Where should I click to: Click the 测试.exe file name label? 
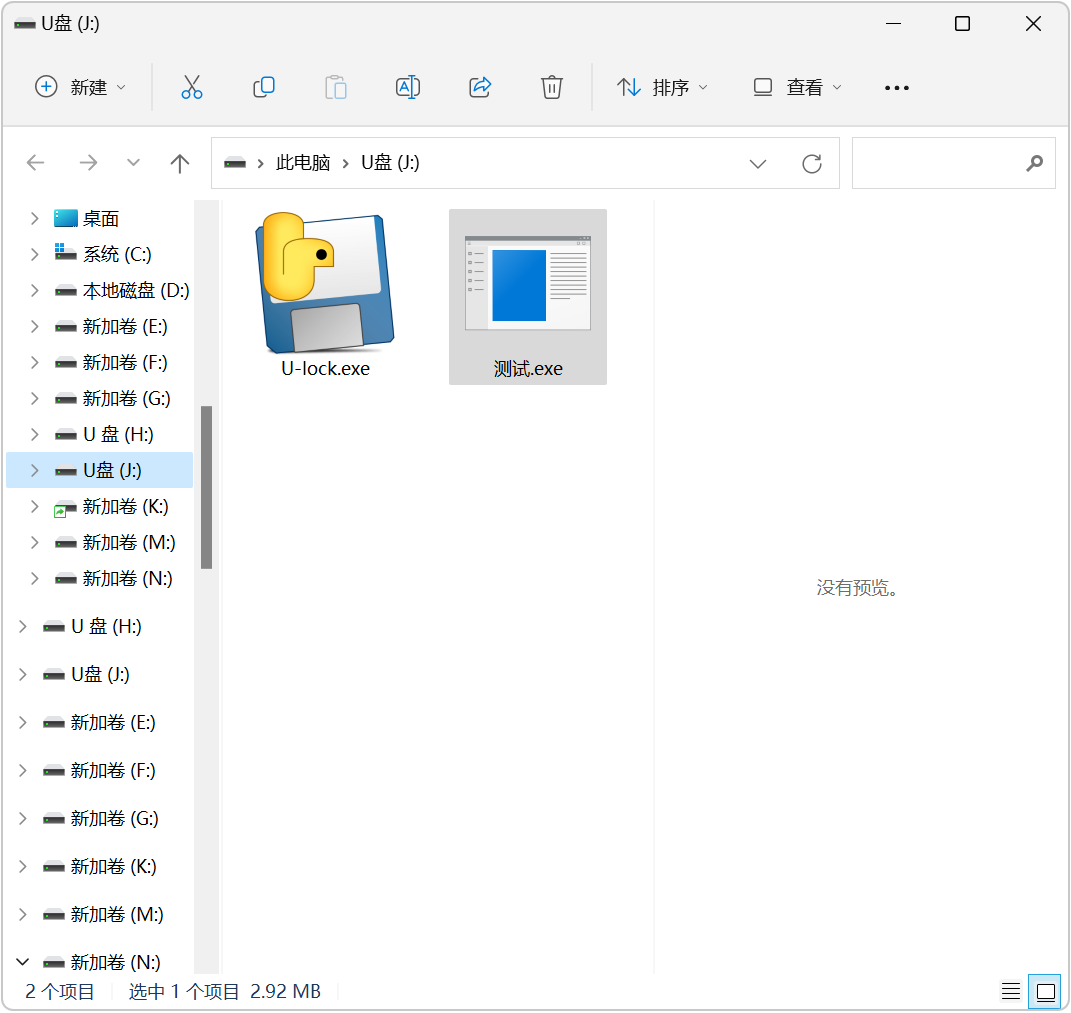click(528, 369)
